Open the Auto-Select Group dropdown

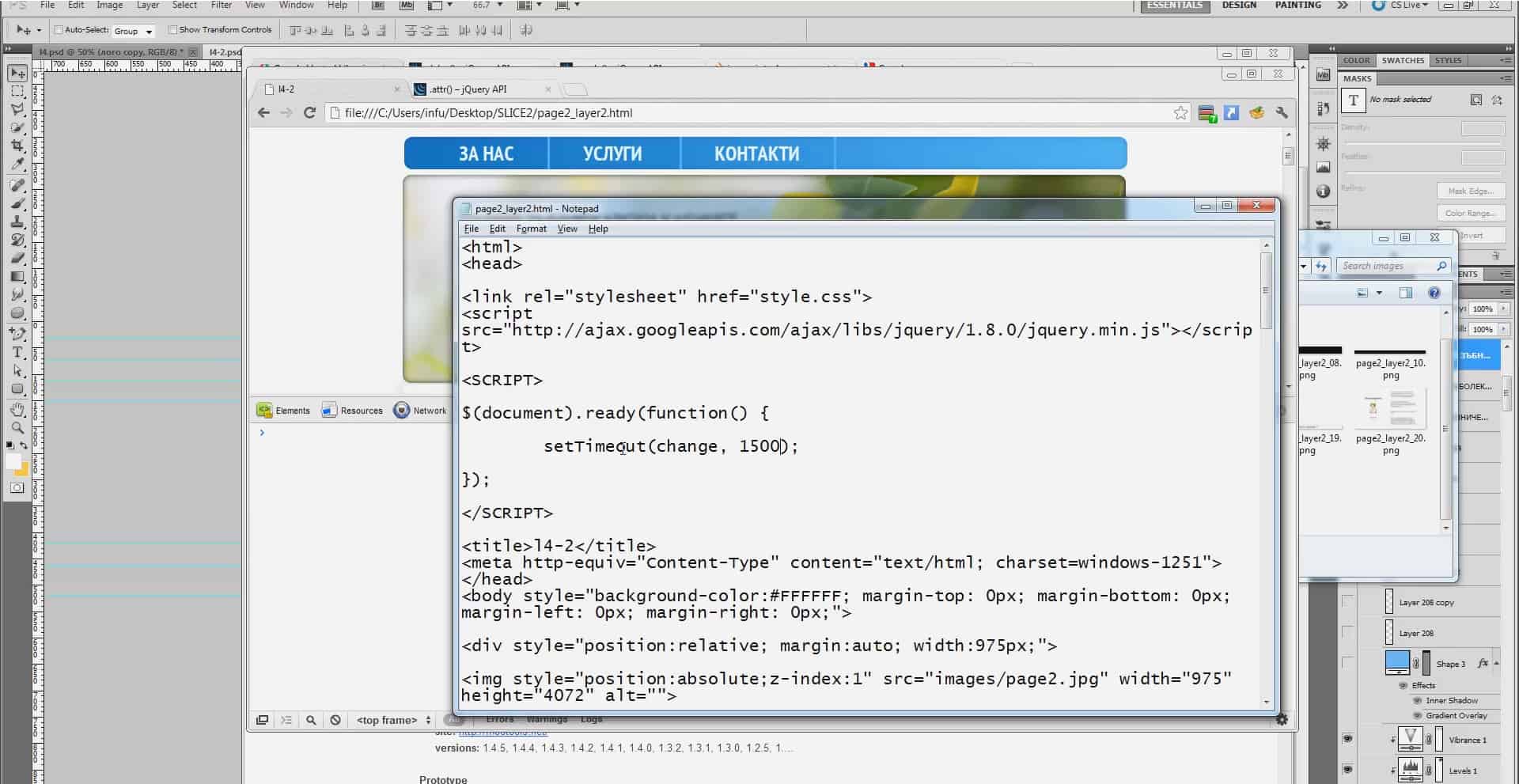pyautogui.click(x=134, y=31)
